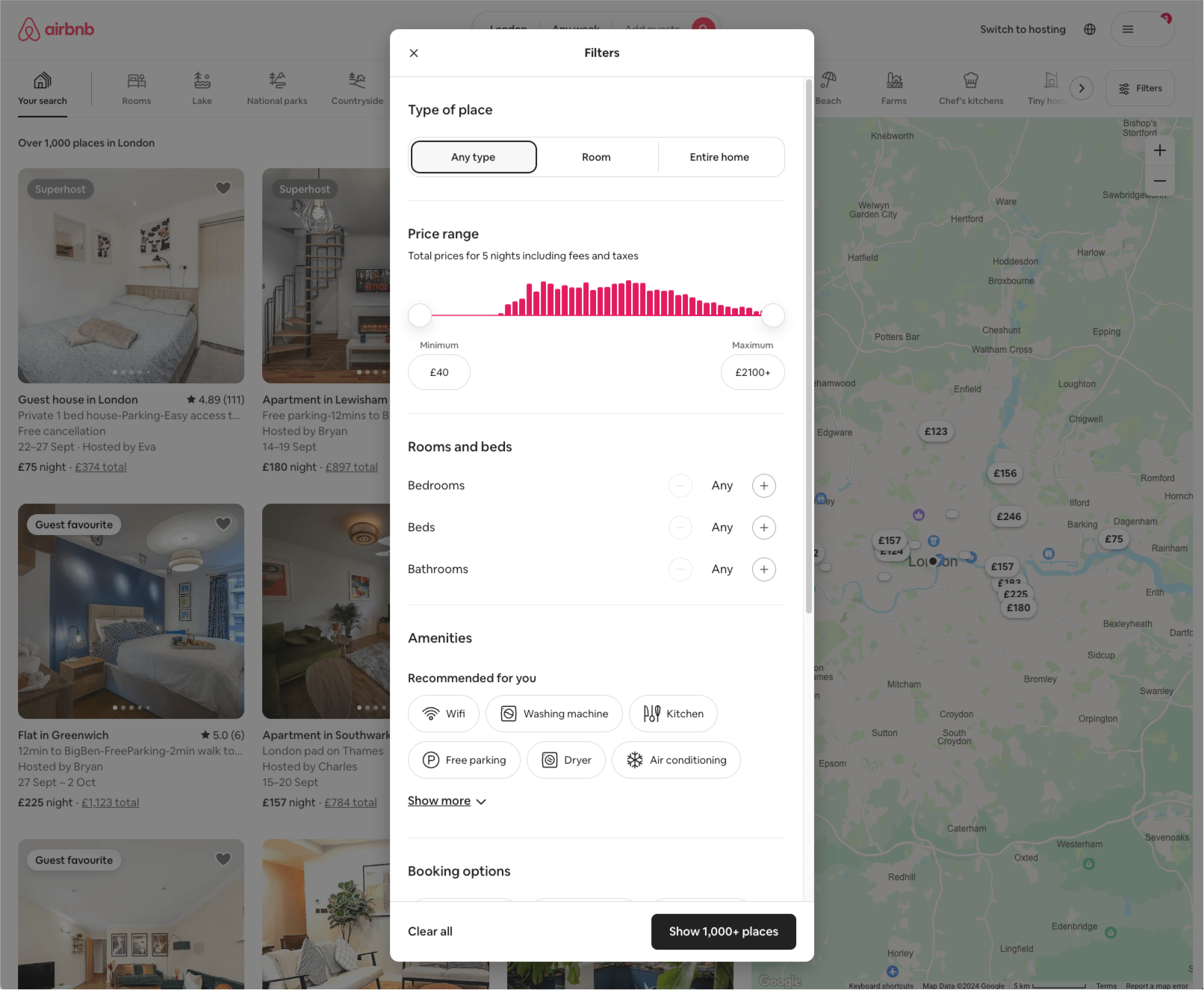Click the minimum price slider handle
The image size is (1204, 990).
pyautogui.click(x=420, y=315)
